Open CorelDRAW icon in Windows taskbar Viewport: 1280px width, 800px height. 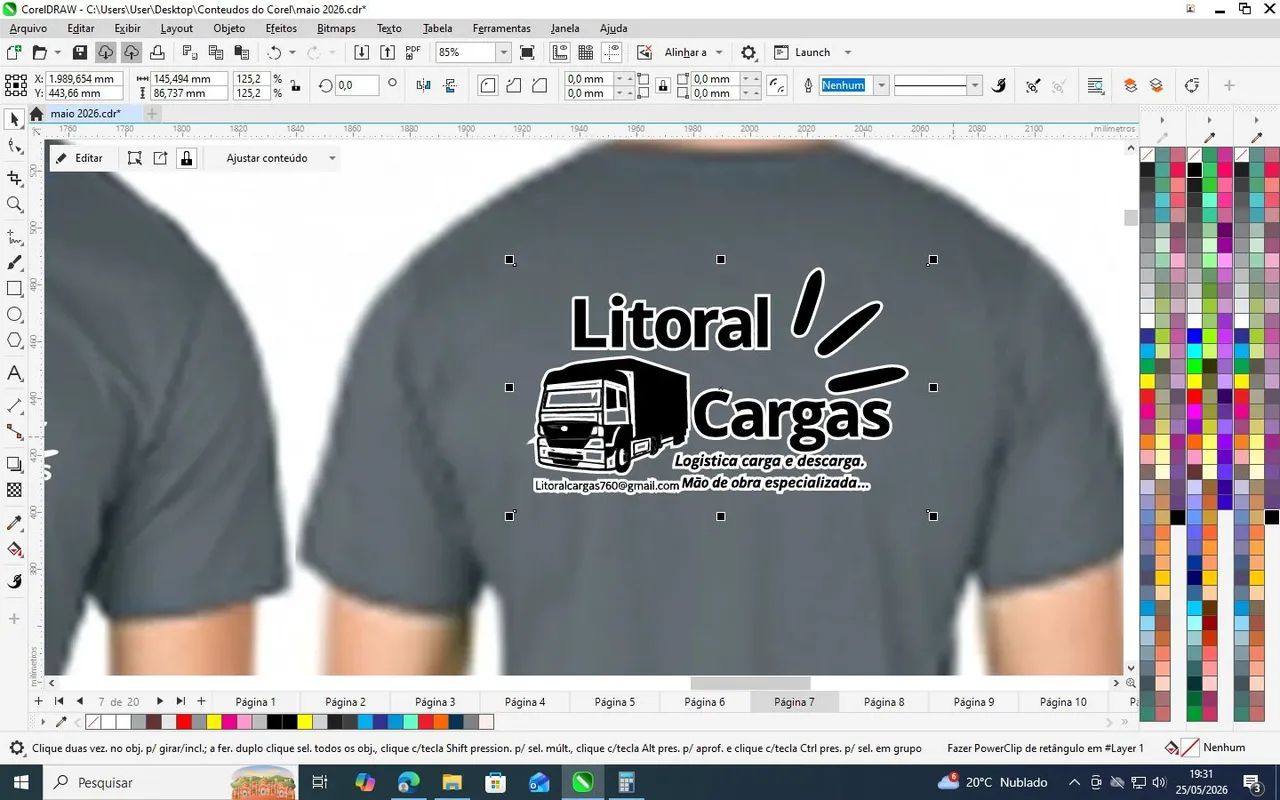[581, 782]
